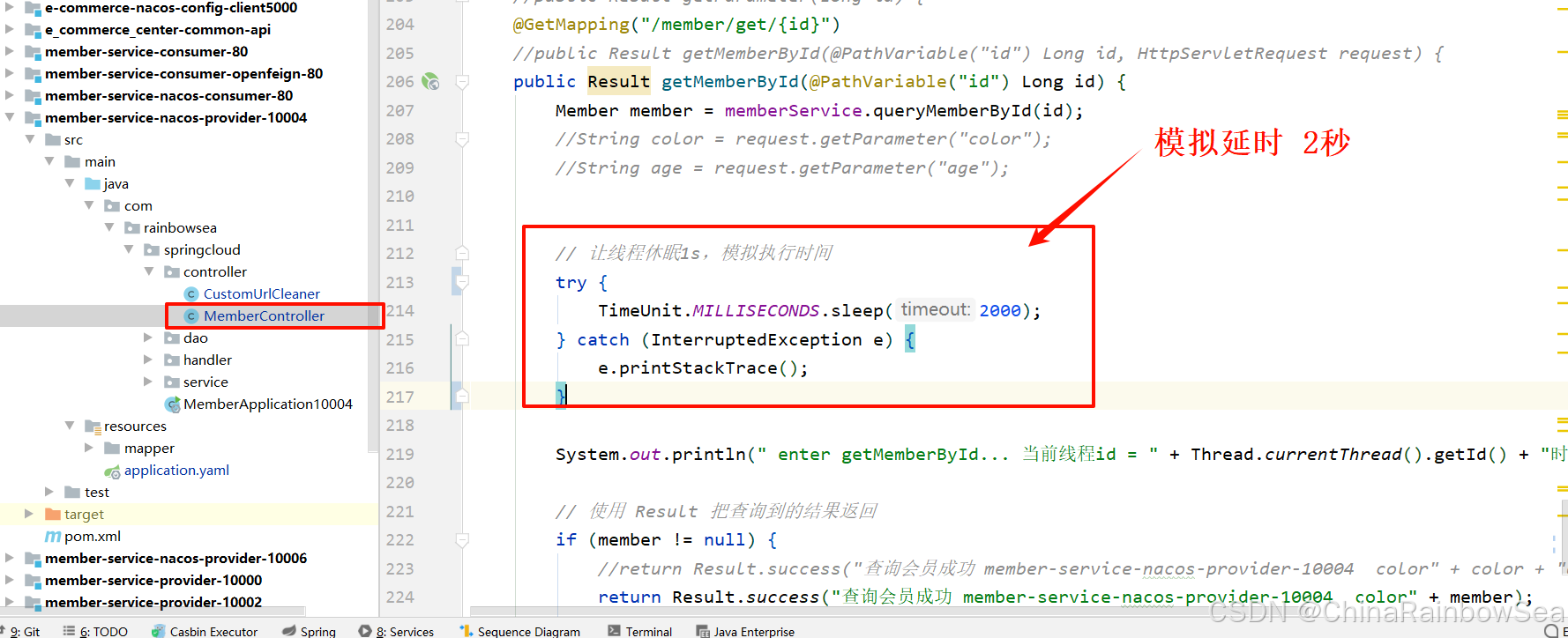Click the springcloud package icon
Screen dimensions: 1568x638
tap(152, 249)
